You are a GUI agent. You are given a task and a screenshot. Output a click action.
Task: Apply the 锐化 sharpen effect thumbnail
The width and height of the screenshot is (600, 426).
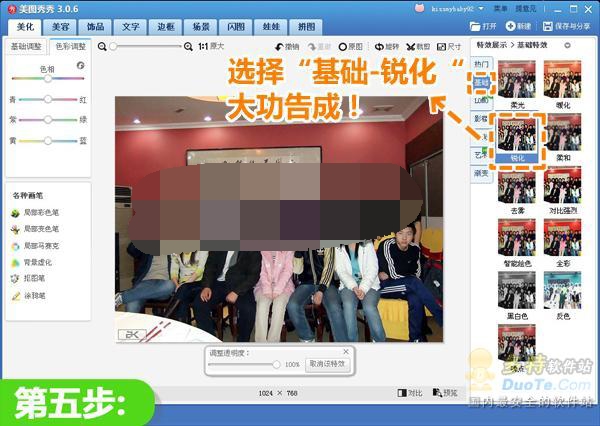(x=517, y=135)
